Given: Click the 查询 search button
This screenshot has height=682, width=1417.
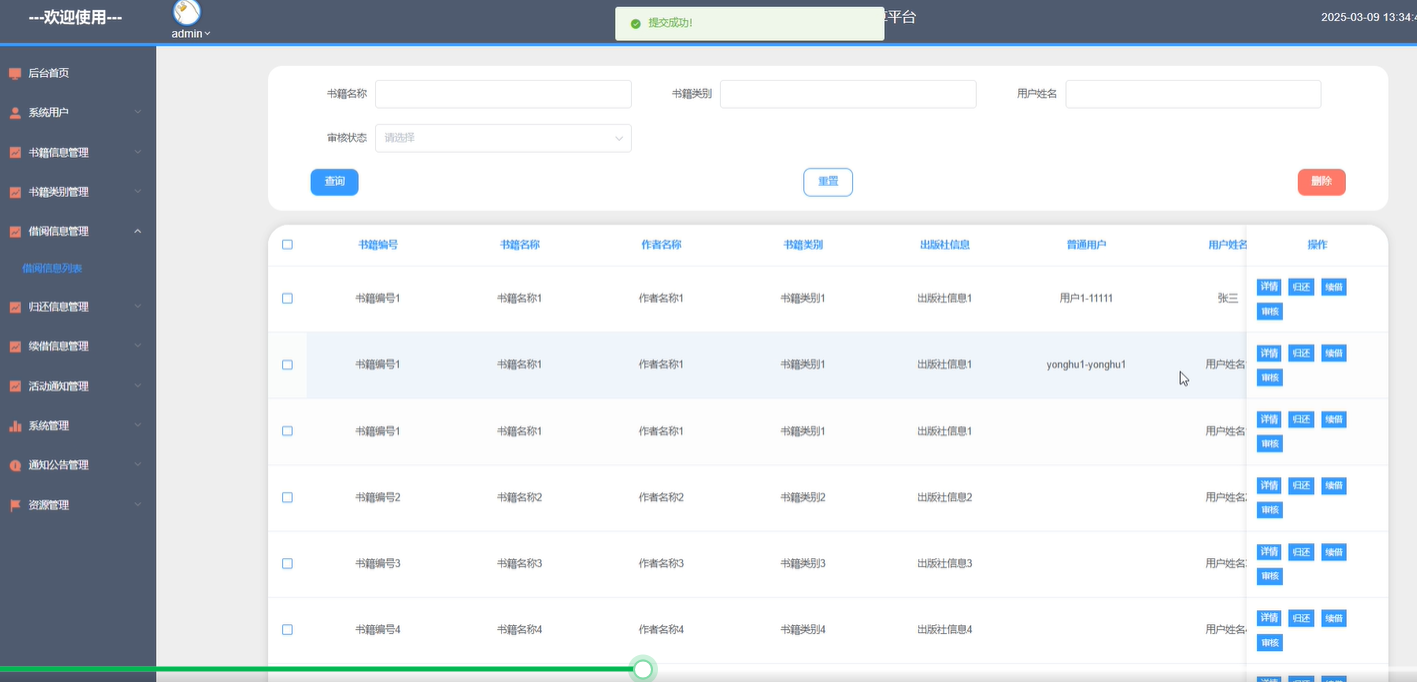Looking at the screenshot, I should point(334,182).
